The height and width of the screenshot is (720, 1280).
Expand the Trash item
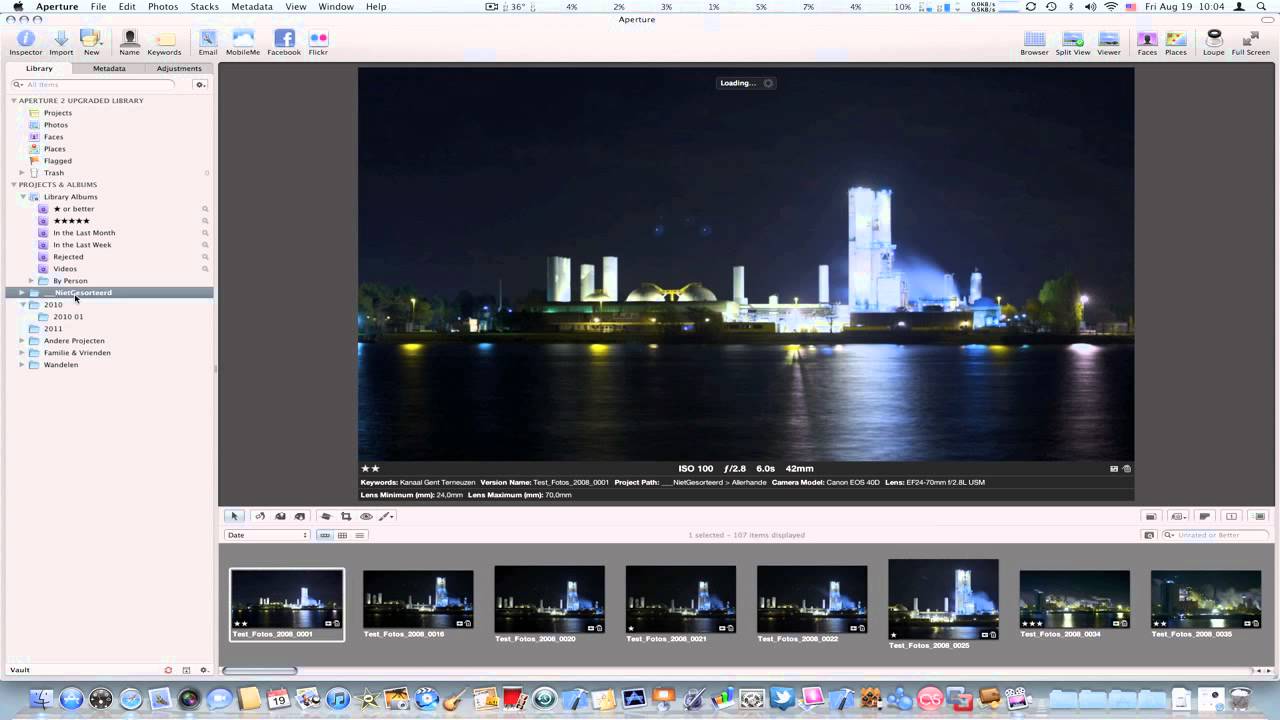point(22,173)
